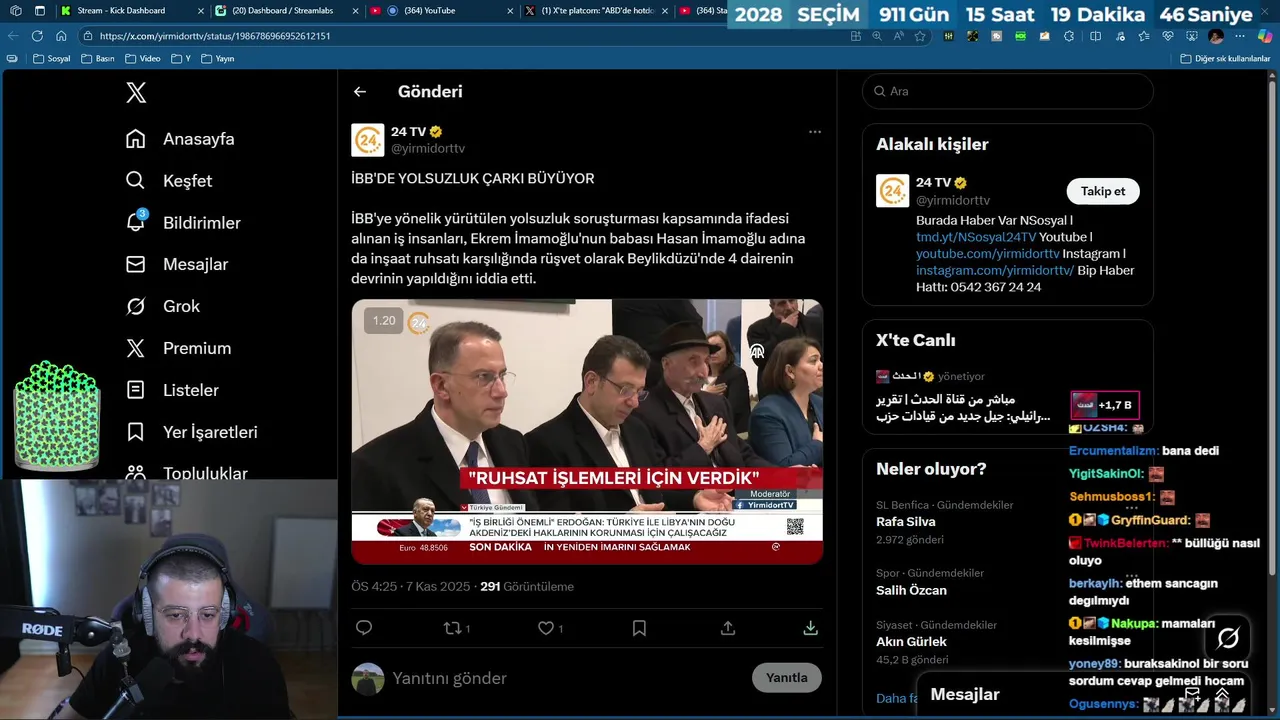Open the tweet's three-dot more menu

815,132
